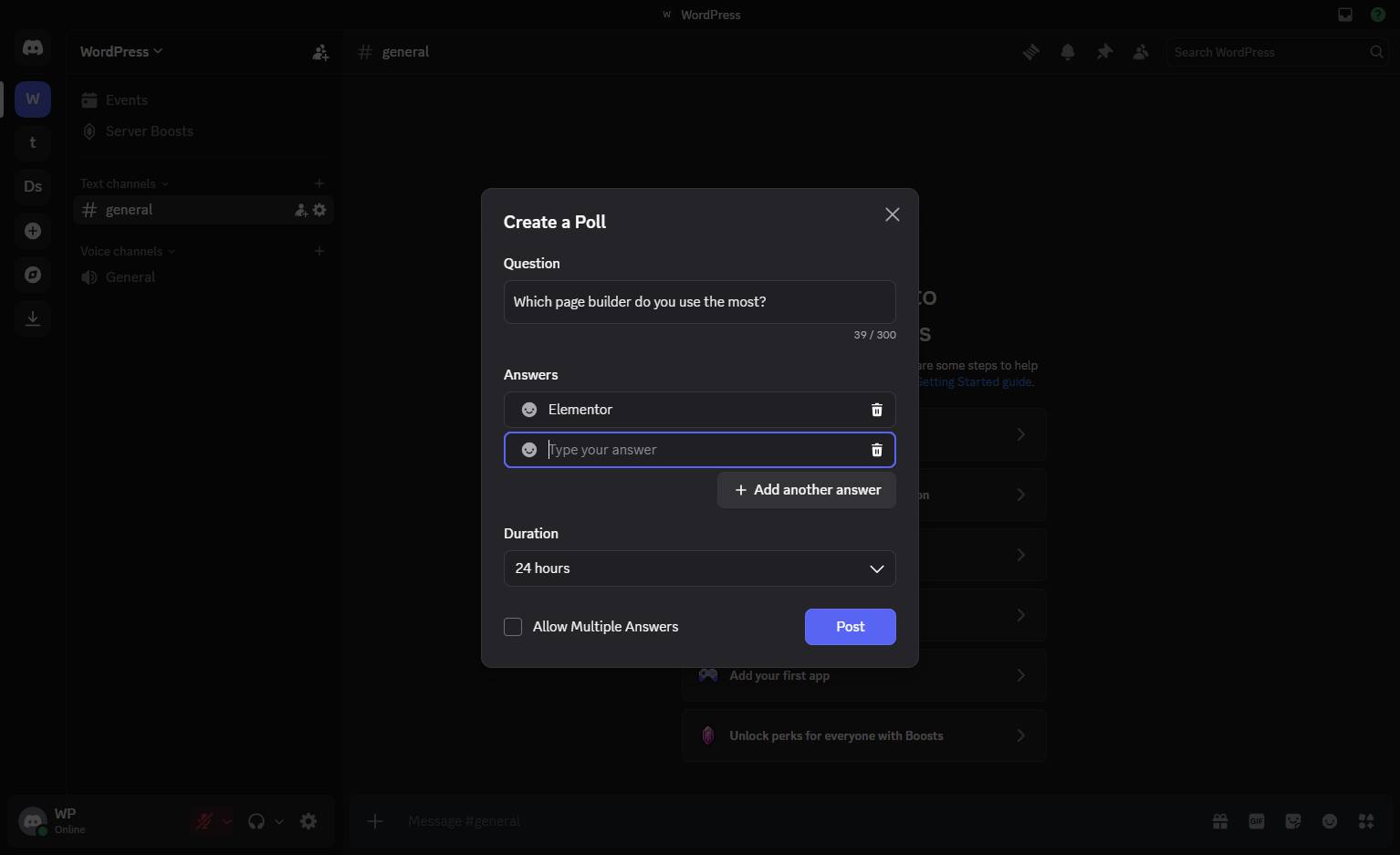This screenshot has height=855, width=1400.
Task: Click the Add a Server plus icon
Action: coord(33,231)
